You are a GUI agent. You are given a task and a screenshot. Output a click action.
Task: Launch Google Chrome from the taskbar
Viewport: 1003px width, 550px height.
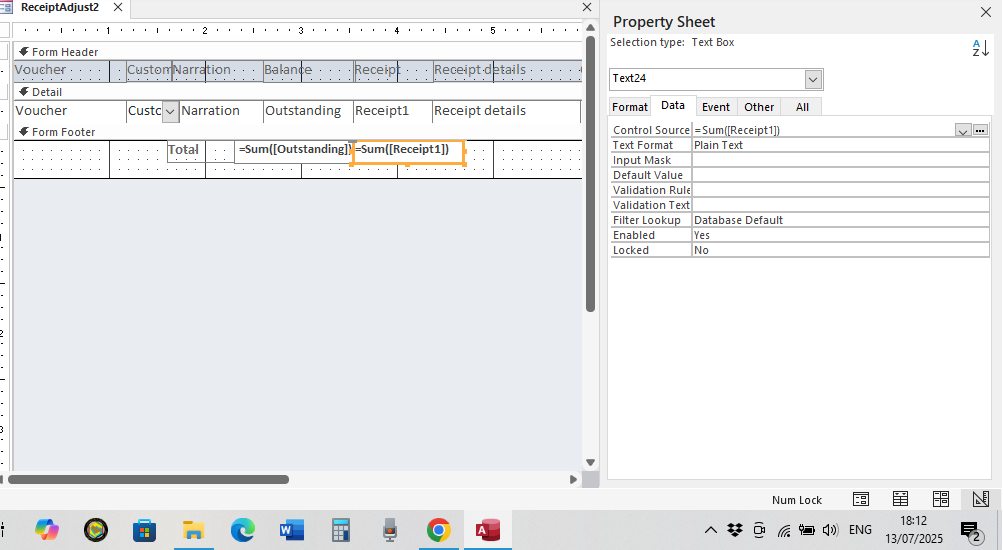click(x=438, y=530)
